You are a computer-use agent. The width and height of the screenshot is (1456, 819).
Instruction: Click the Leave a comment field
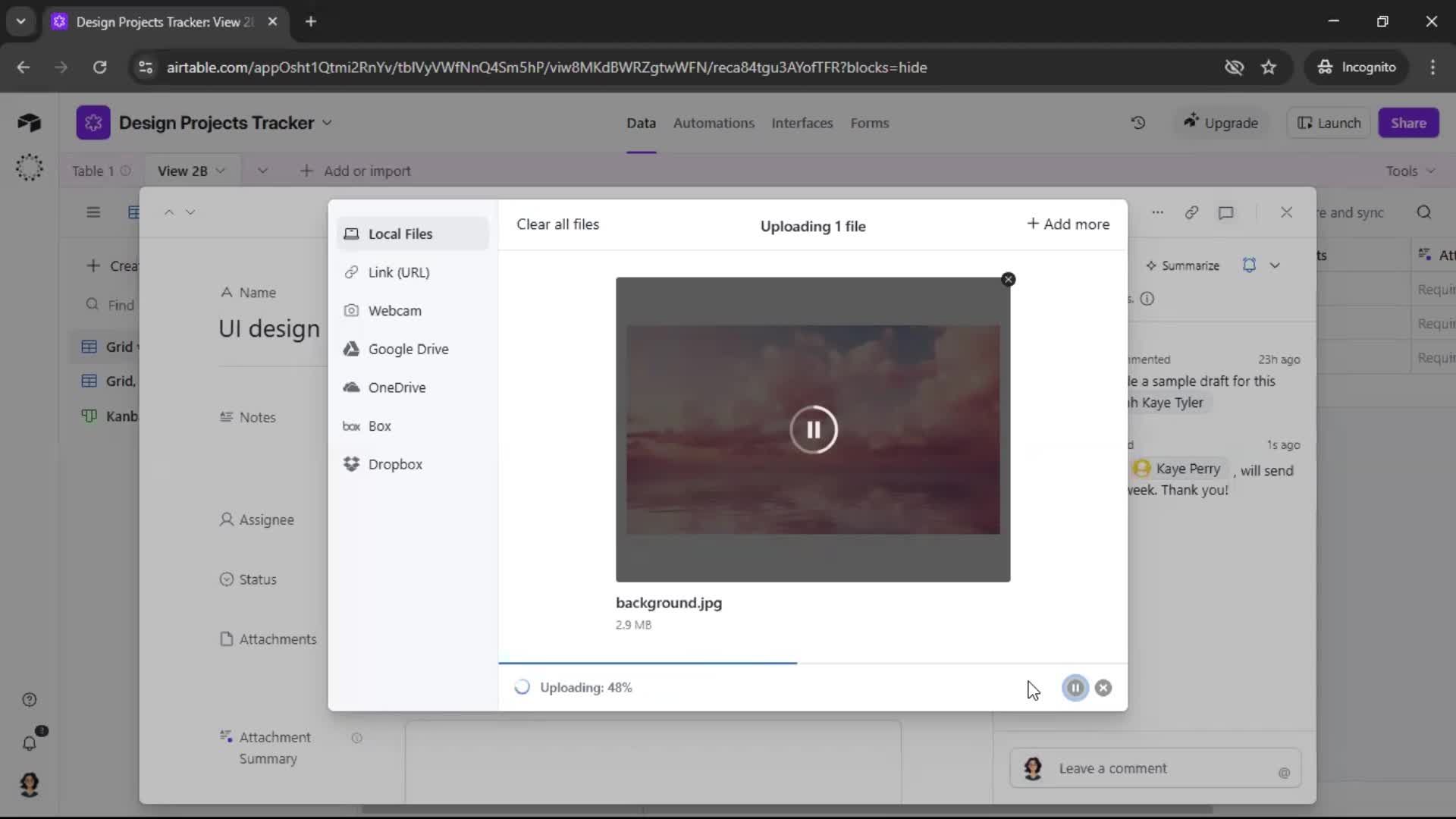[1156, 768]
